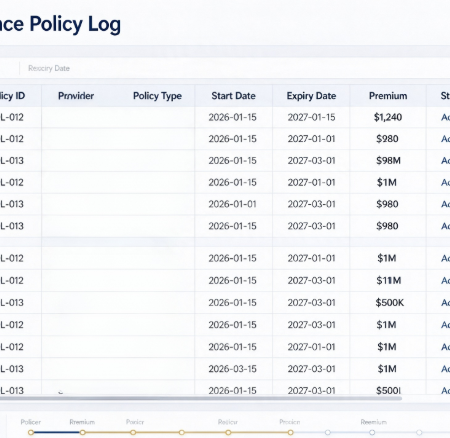Select the 2026-01-01 start date cell

point(233,204)
